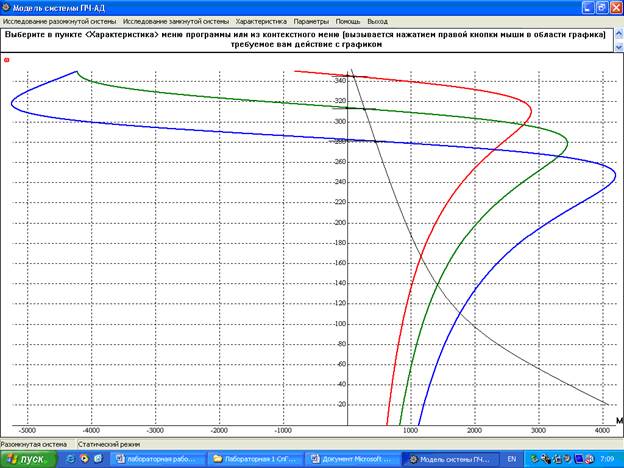Click the x-axis label '-5000'
The width and height of the screenshot is (624, 468).
click(x=27, y=431)
